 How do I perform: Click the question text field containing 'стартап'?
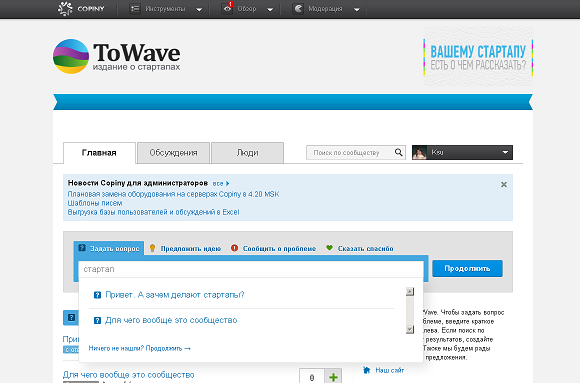click(x=251, y=269)
